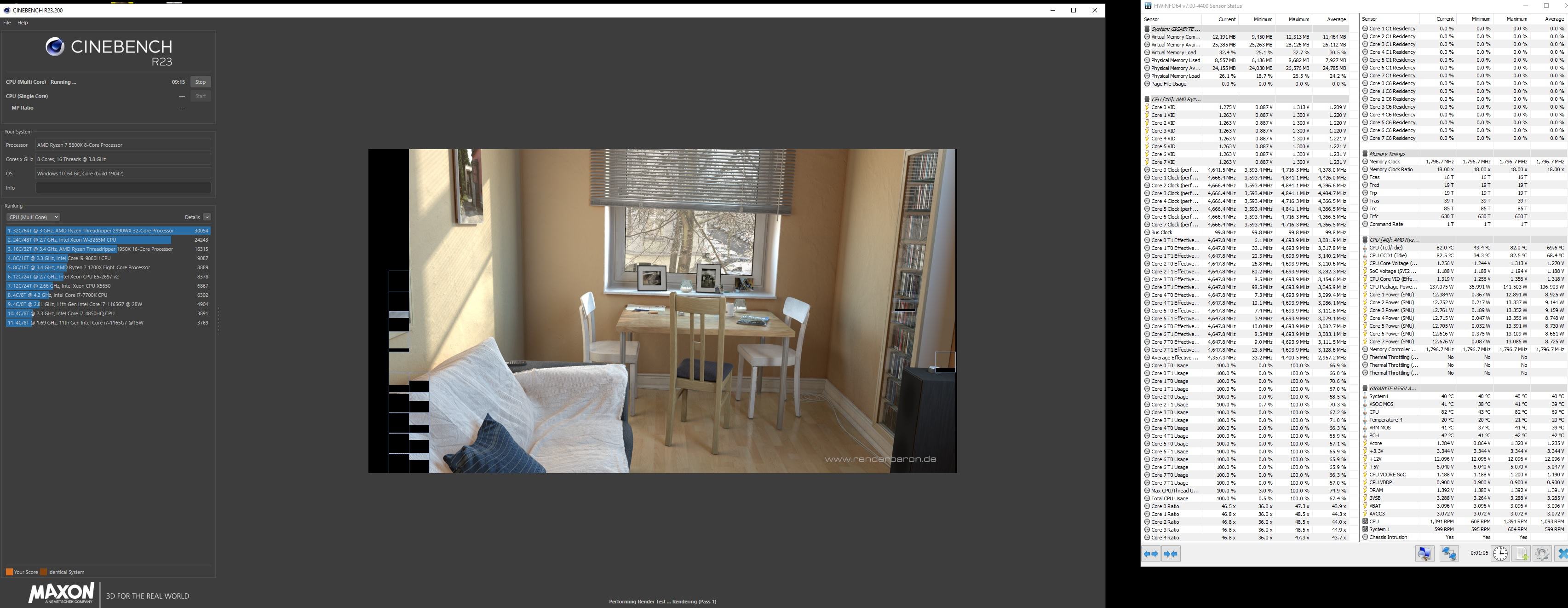Click the Bus Clock sensor icon
The height and width of the screenshot is (608, 1568).
coord(1147,232)
